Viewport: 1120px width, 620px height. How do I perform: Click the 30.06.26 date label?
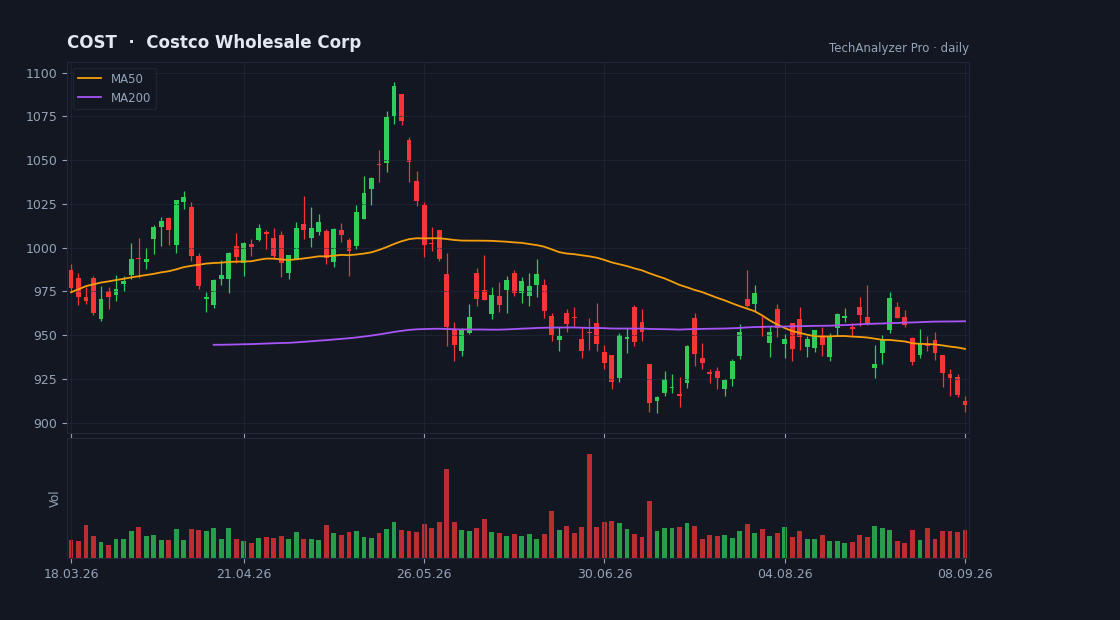point(605,574)
